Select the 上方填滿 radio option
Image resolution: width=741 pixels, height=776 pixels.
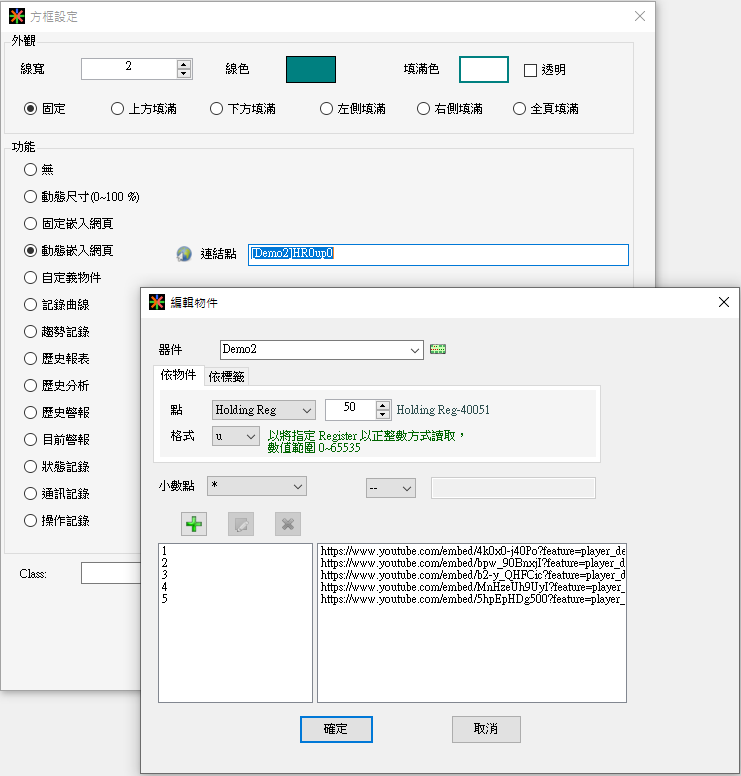(x=117, y=109)
